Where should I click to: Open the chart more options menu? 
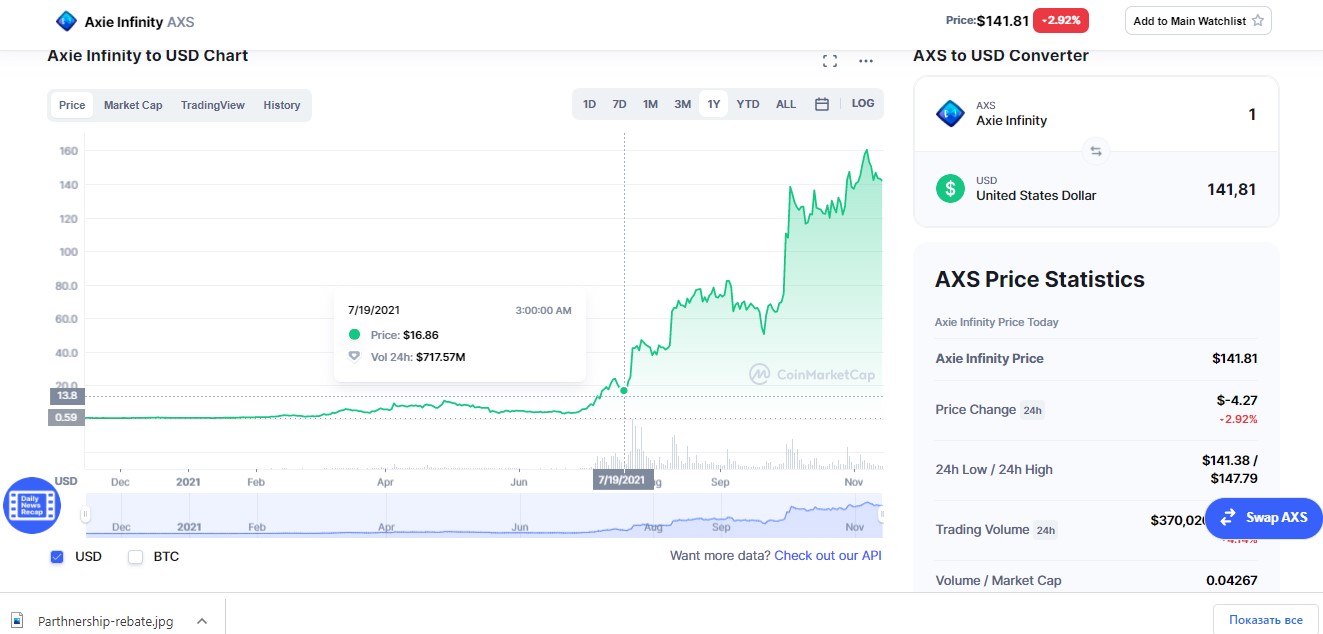pyautogui.click(x=866, y=61)
